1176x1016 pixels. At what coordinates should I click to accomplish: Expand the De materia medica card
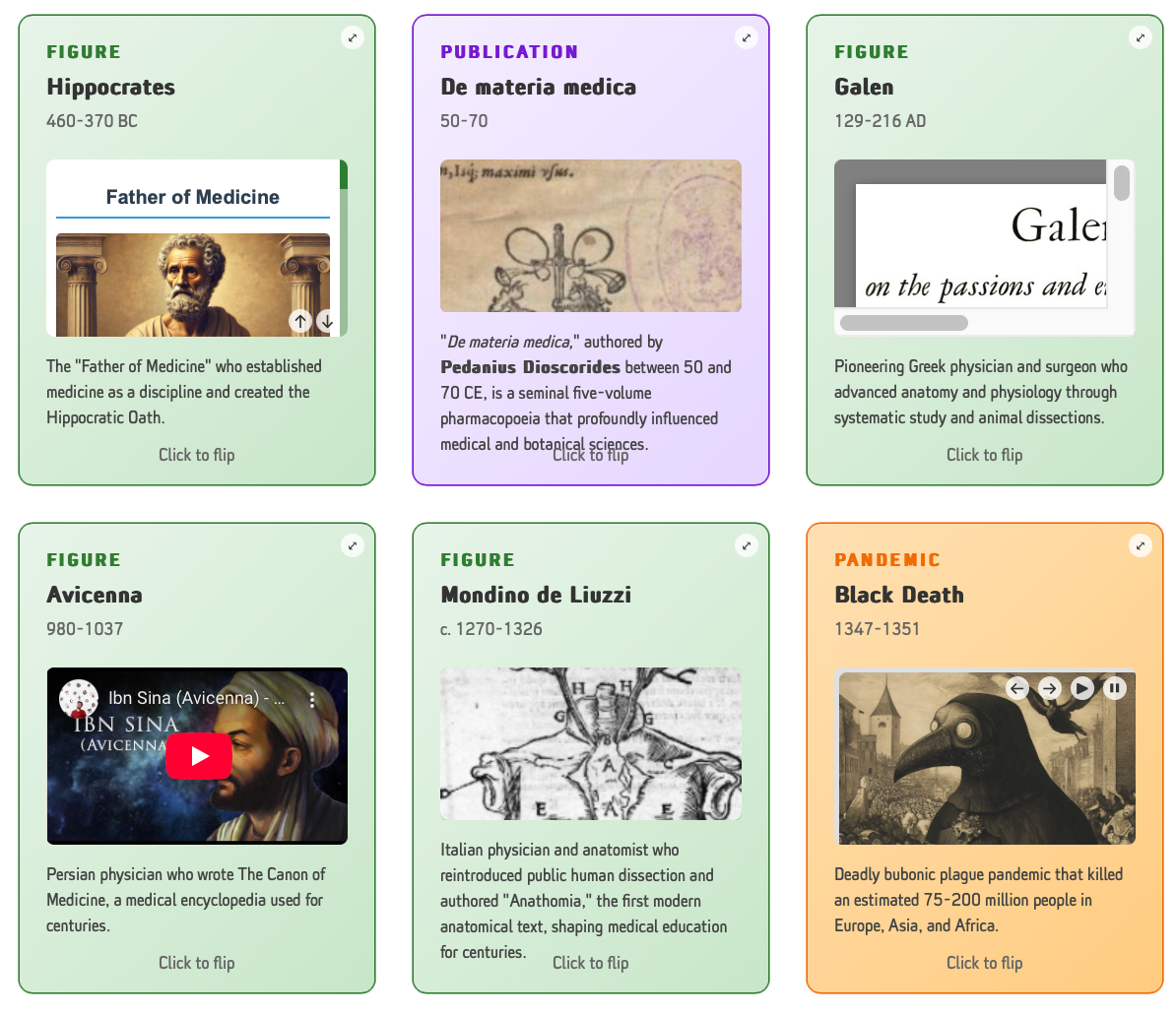click(x=747, y=37)
